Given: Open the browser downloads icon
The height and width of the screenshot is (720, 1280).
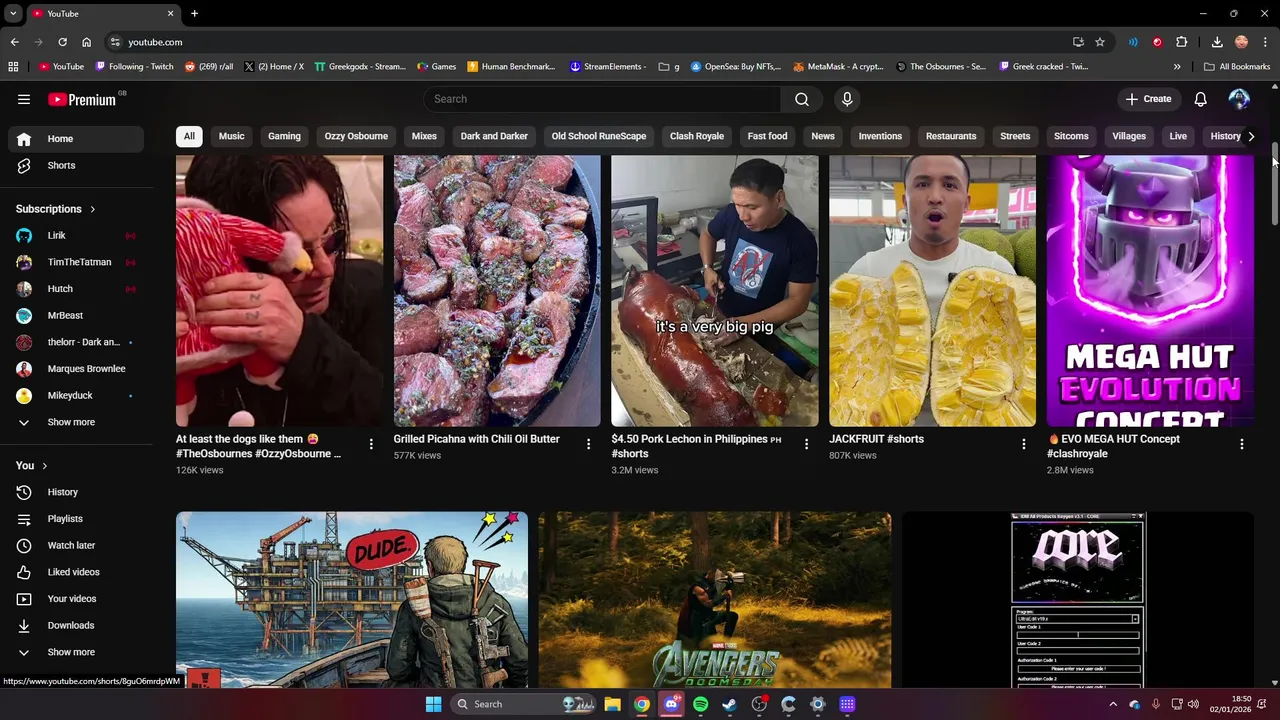Looking at the screenshot, I should coord(1217,42).
